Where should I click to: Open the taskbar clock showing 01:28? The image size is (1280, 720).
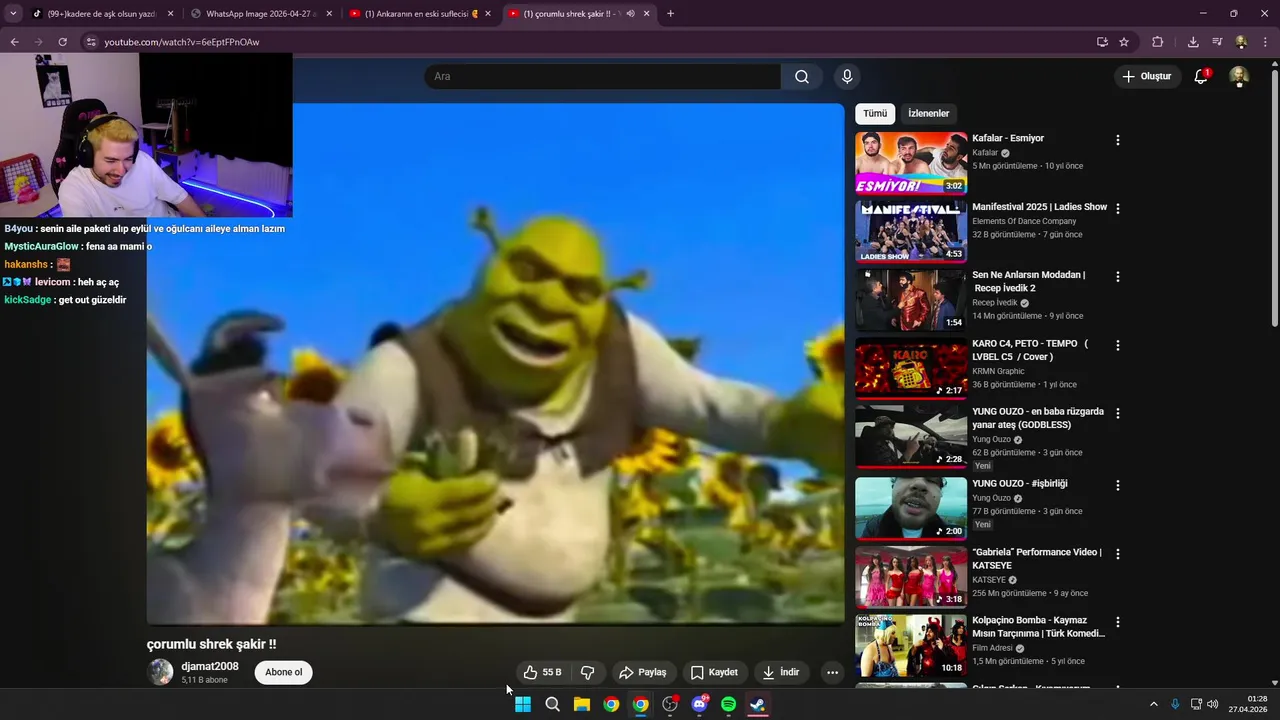(x=1249, y=704)
